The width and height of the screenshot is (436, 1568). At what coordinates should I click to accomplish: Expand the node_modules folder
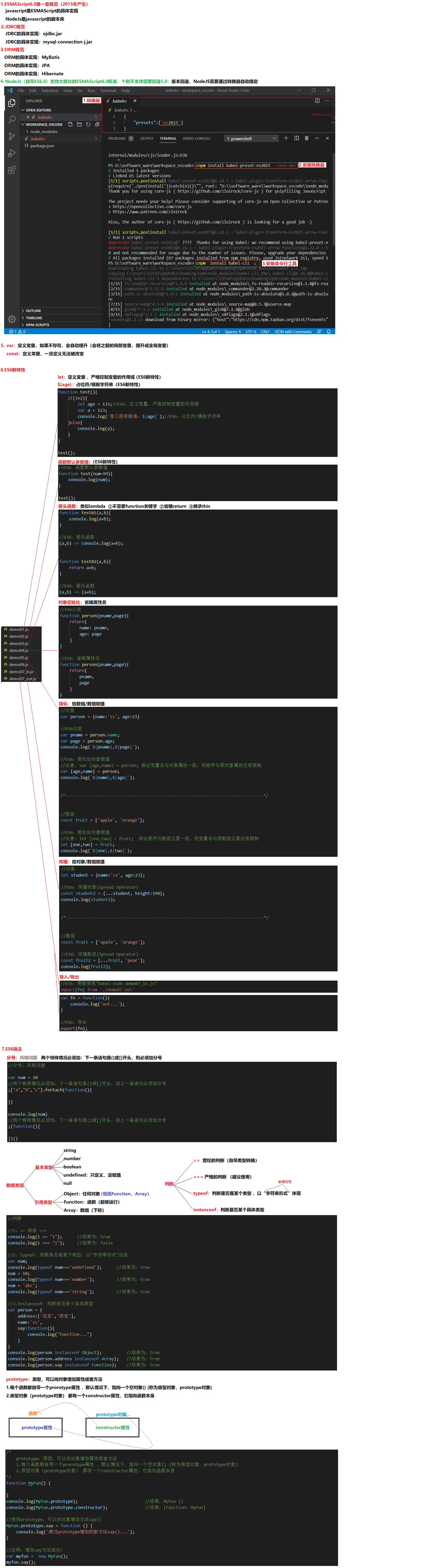(x=43, y=132)
